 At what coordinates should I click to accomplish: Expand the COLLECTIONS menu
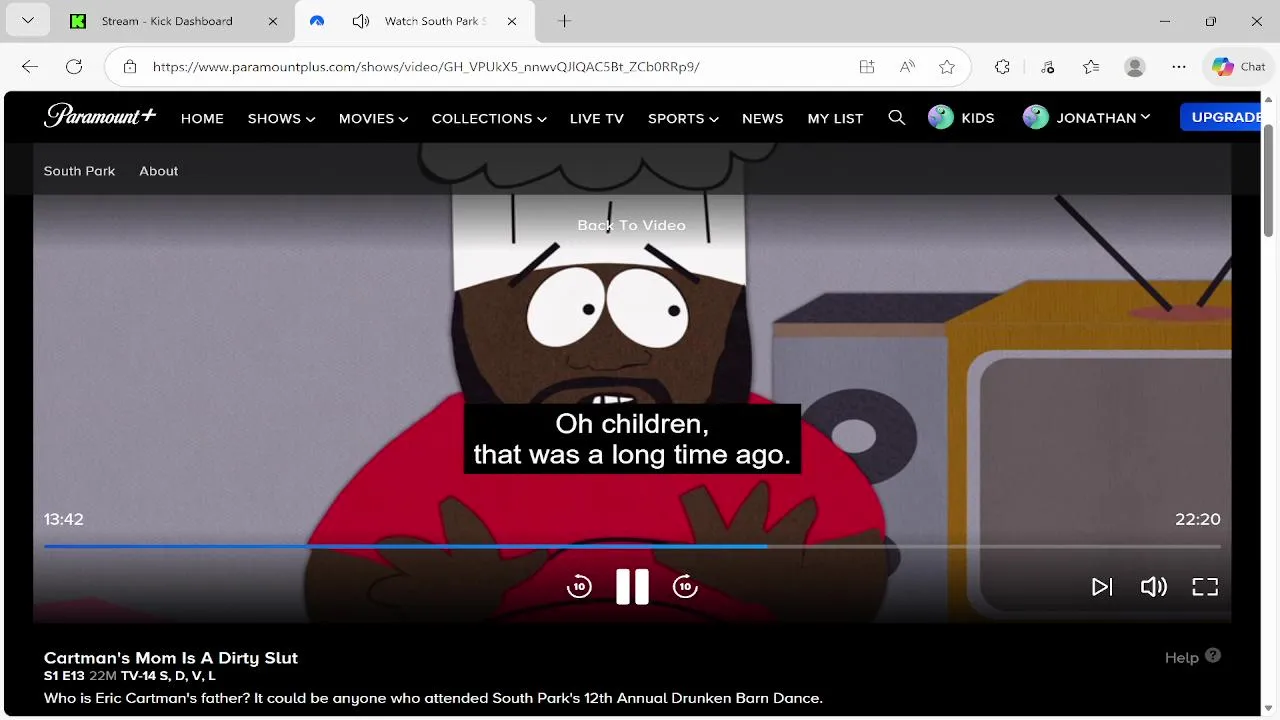(489, 118)
